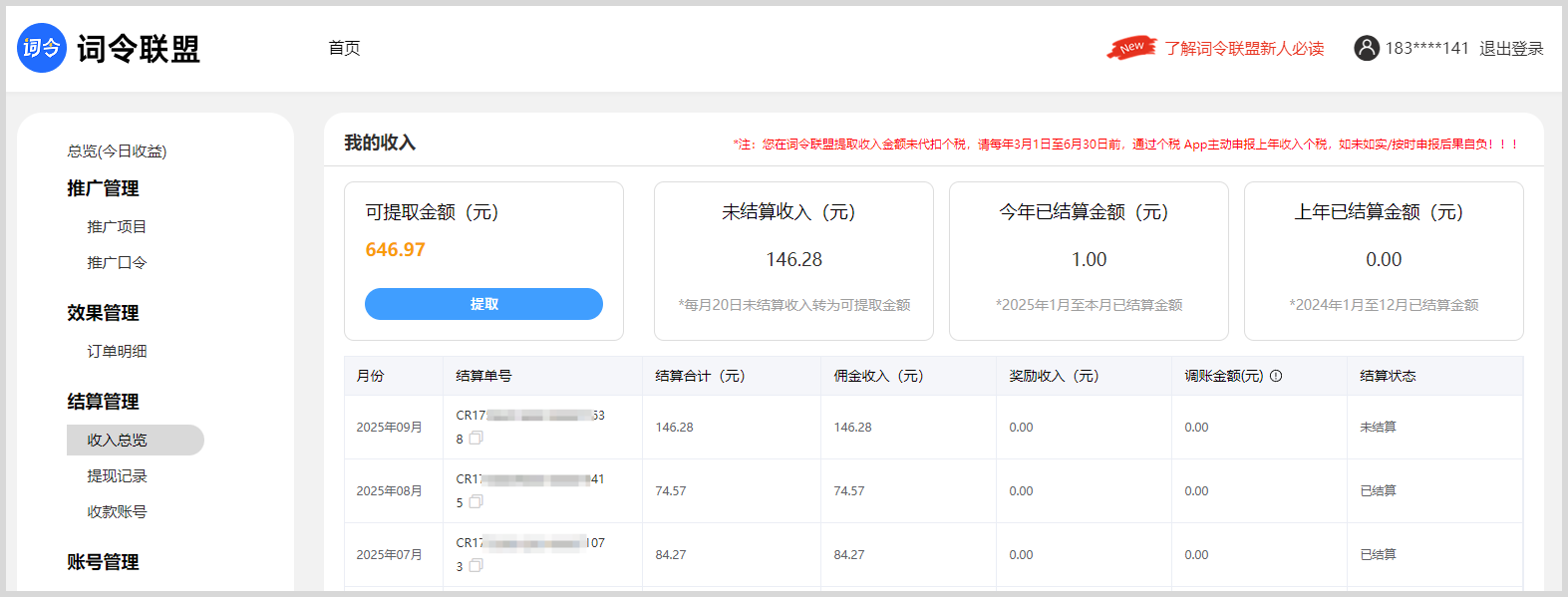Screen dimensions: 1568x597
Task: Click the 账号管理 sidebar section heading
Action: point(103,562)
